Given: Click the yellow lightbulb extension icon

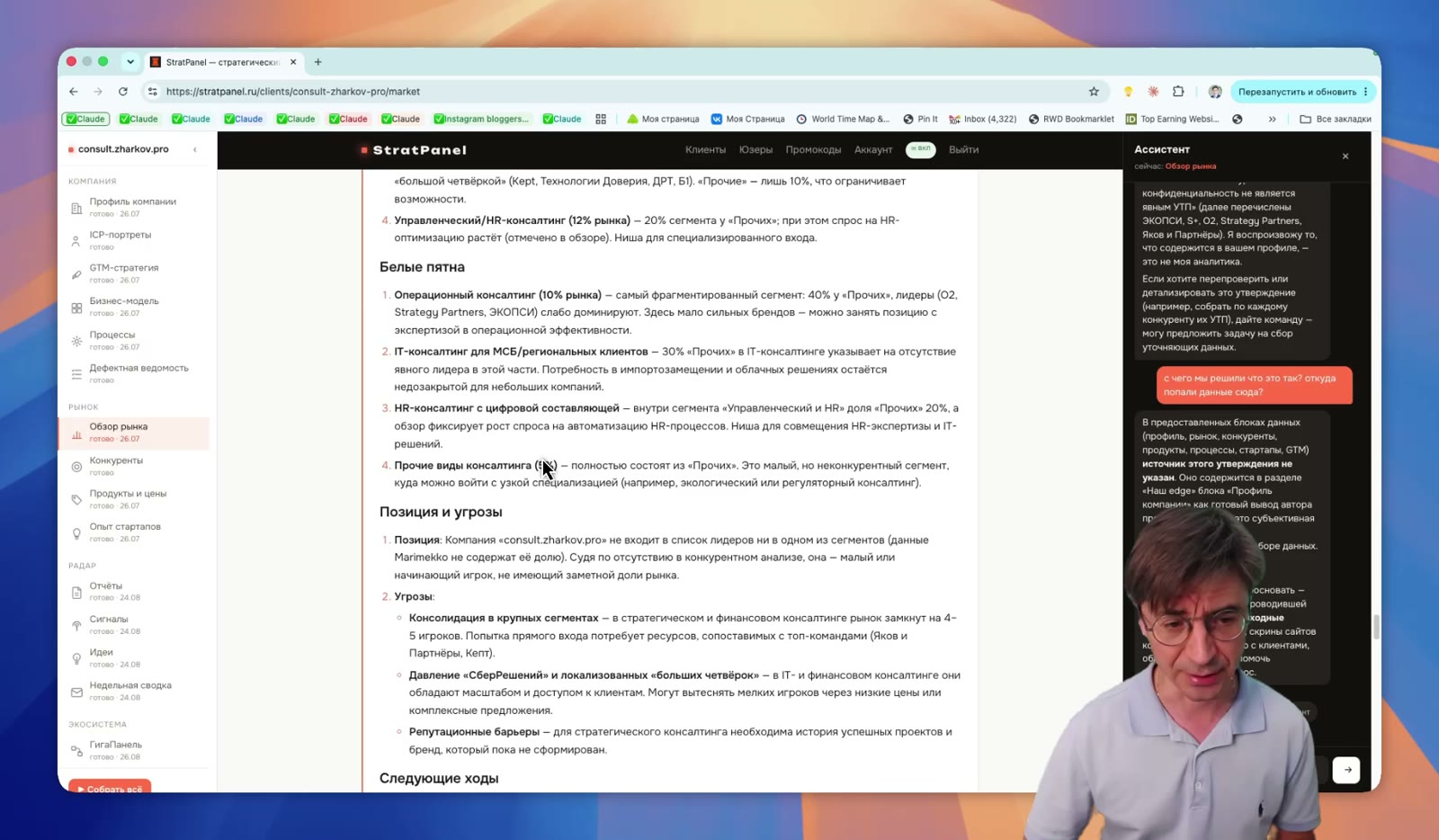Looking at the screenshot, I should 1128,92.
